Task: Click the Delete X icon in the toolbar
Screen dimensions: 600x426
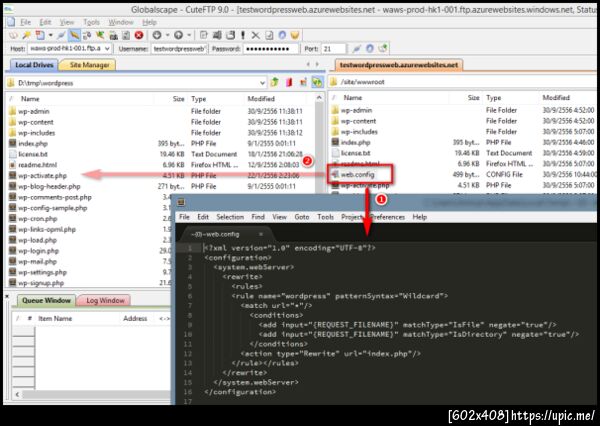Action: [255, 35]
